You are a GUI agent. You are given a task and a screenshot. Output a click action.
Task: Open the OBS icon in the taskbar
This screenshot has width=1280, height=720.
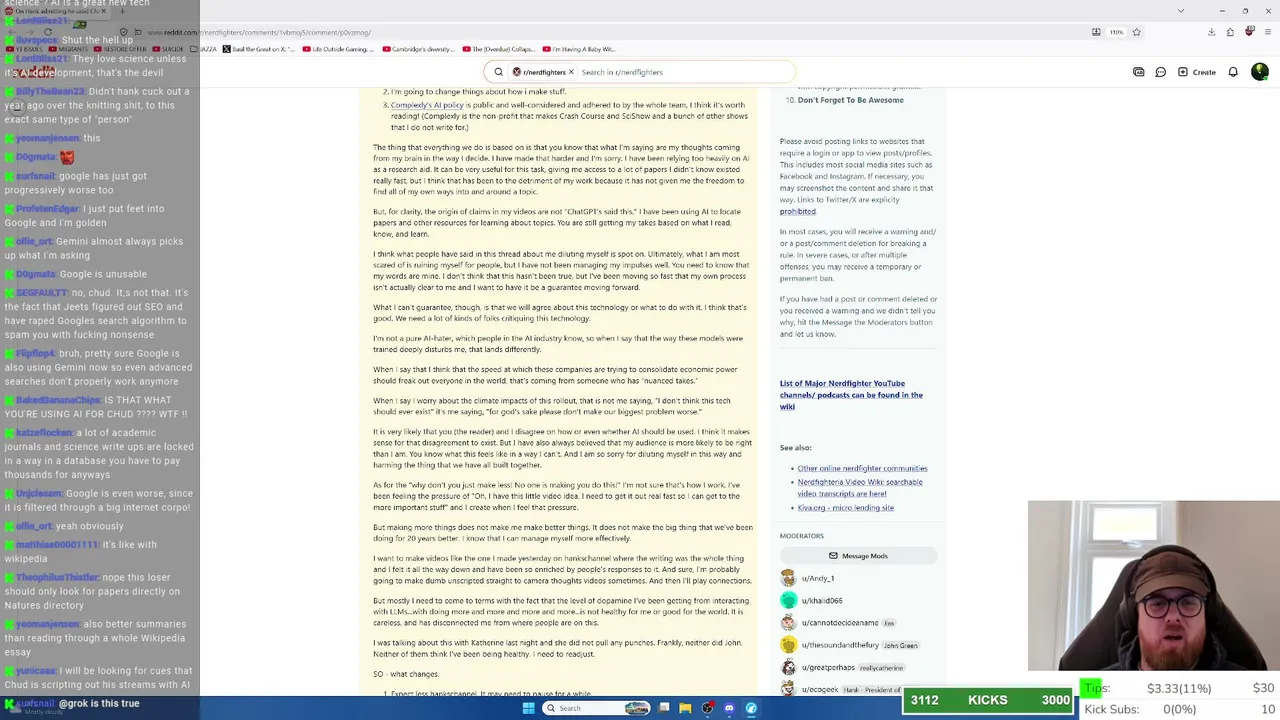click(707, 708)
